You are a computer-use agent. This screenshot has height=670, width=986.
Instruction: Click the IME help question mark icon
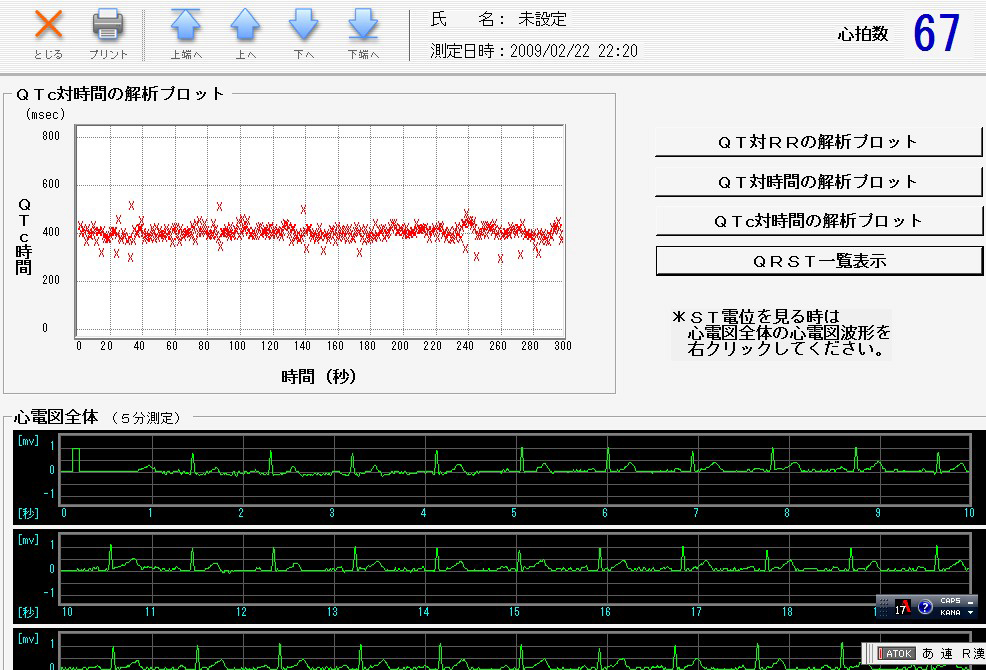tap(925, 607)
